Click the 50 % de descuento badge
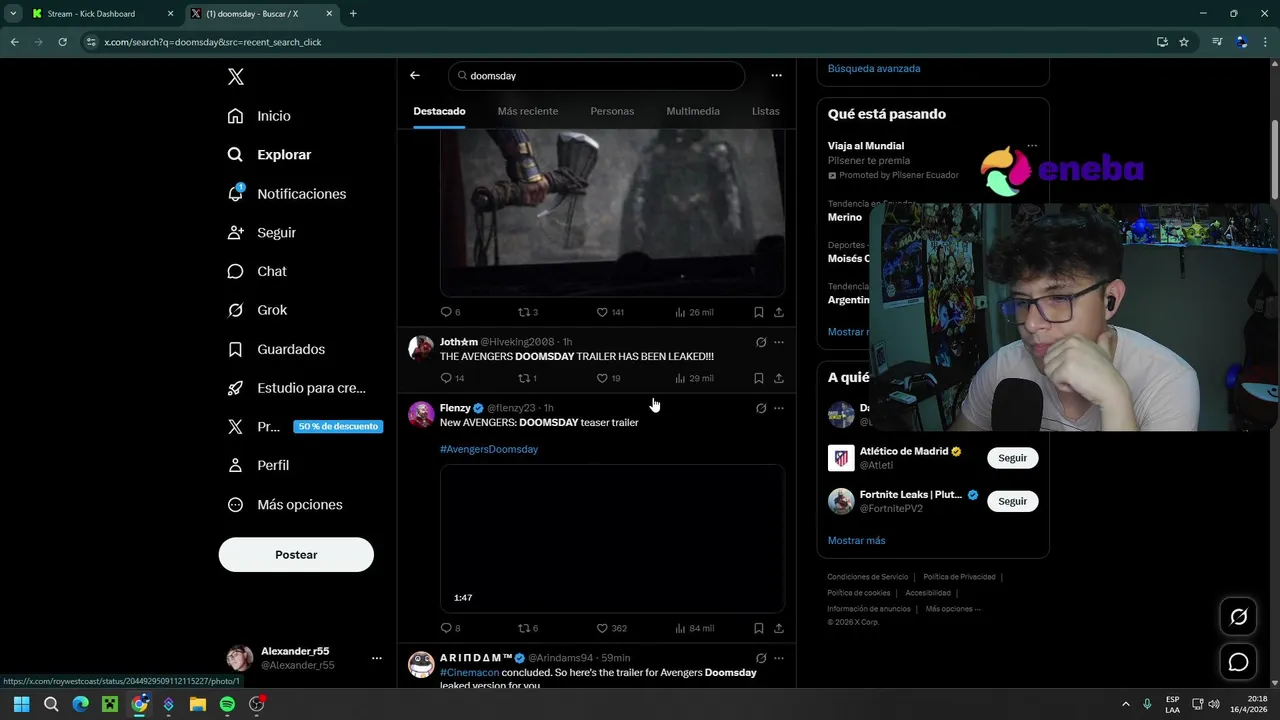The width and height of the screenshot is (1280, 720). click(x=338, y=426)
